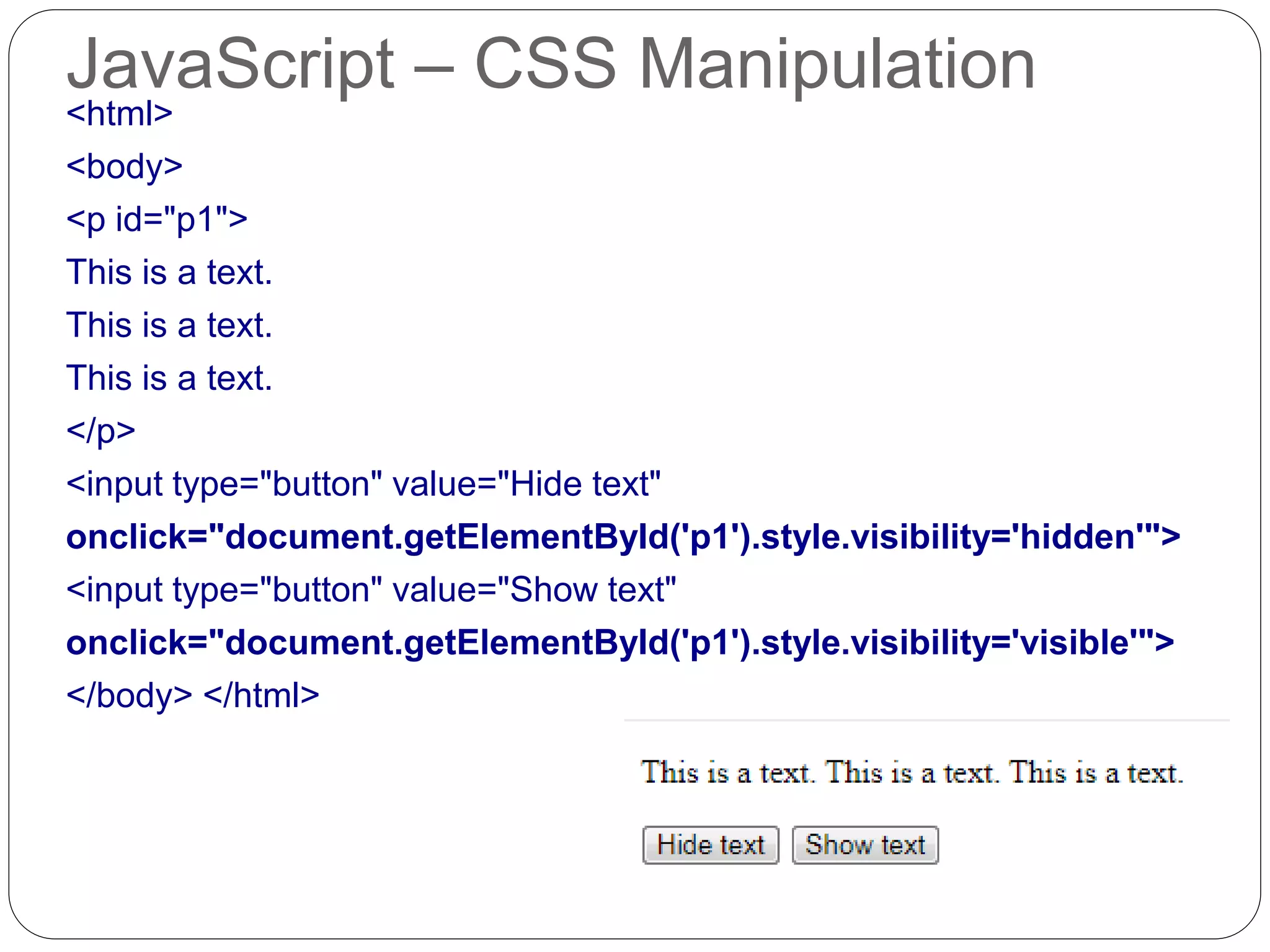Viewport: 1270px width, 952px height.
Task: Click the closing </body> </html> line
Action: click(x=192, y=695)
